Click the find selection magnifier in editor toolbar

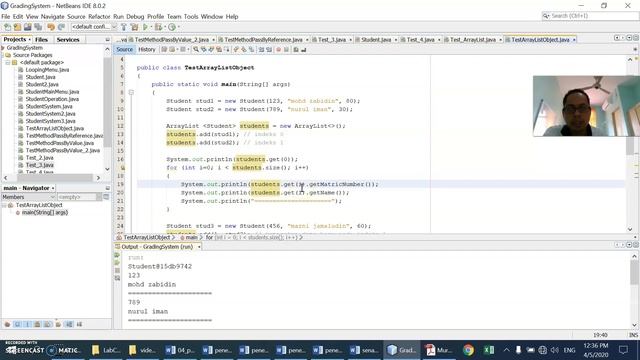tap(196, 49)
